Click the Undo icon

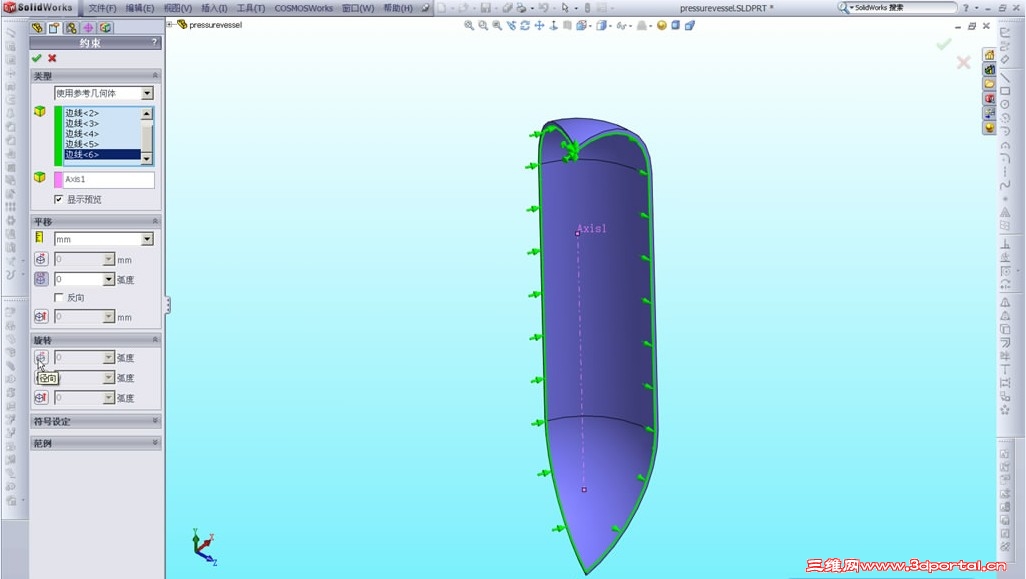point(542,8)
